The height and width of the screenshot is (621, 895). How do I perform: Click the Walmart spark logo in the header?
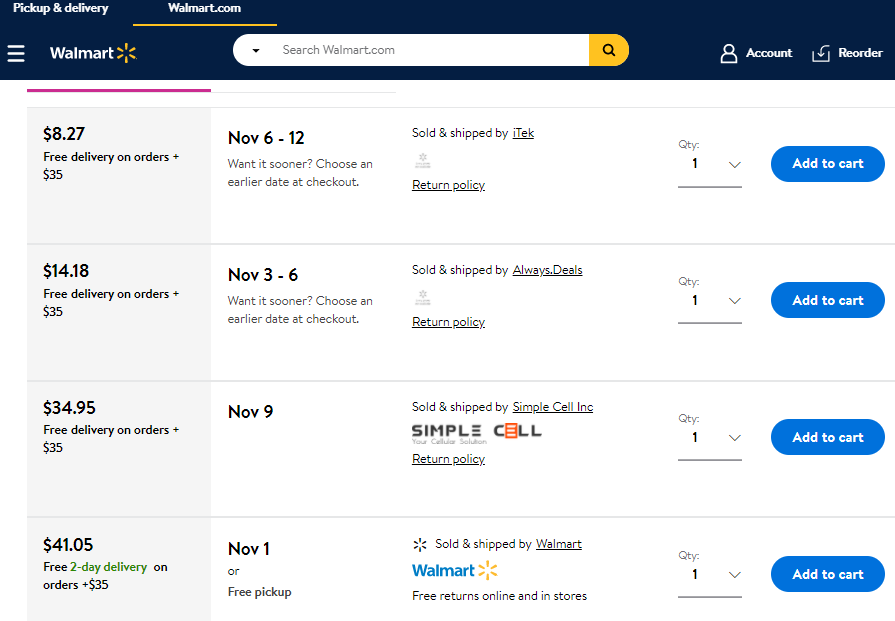pyautogui.click(x=94, y=53)
